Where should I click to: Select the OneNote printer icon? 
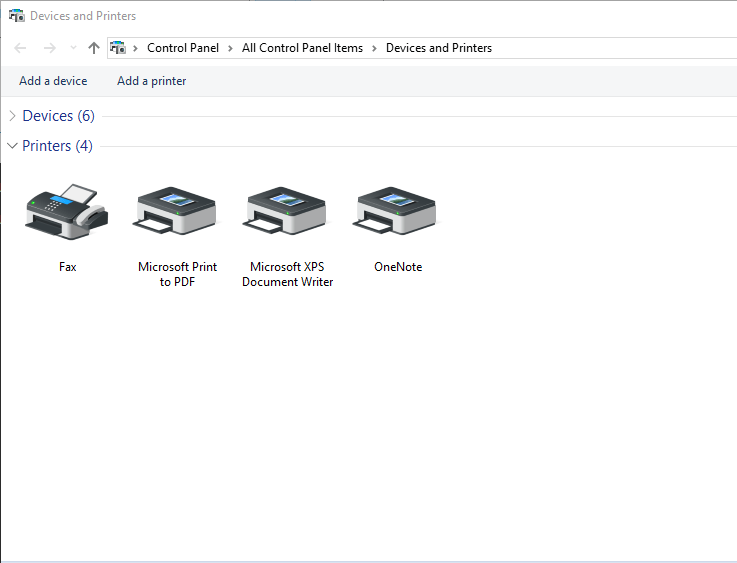click(397, 211)
